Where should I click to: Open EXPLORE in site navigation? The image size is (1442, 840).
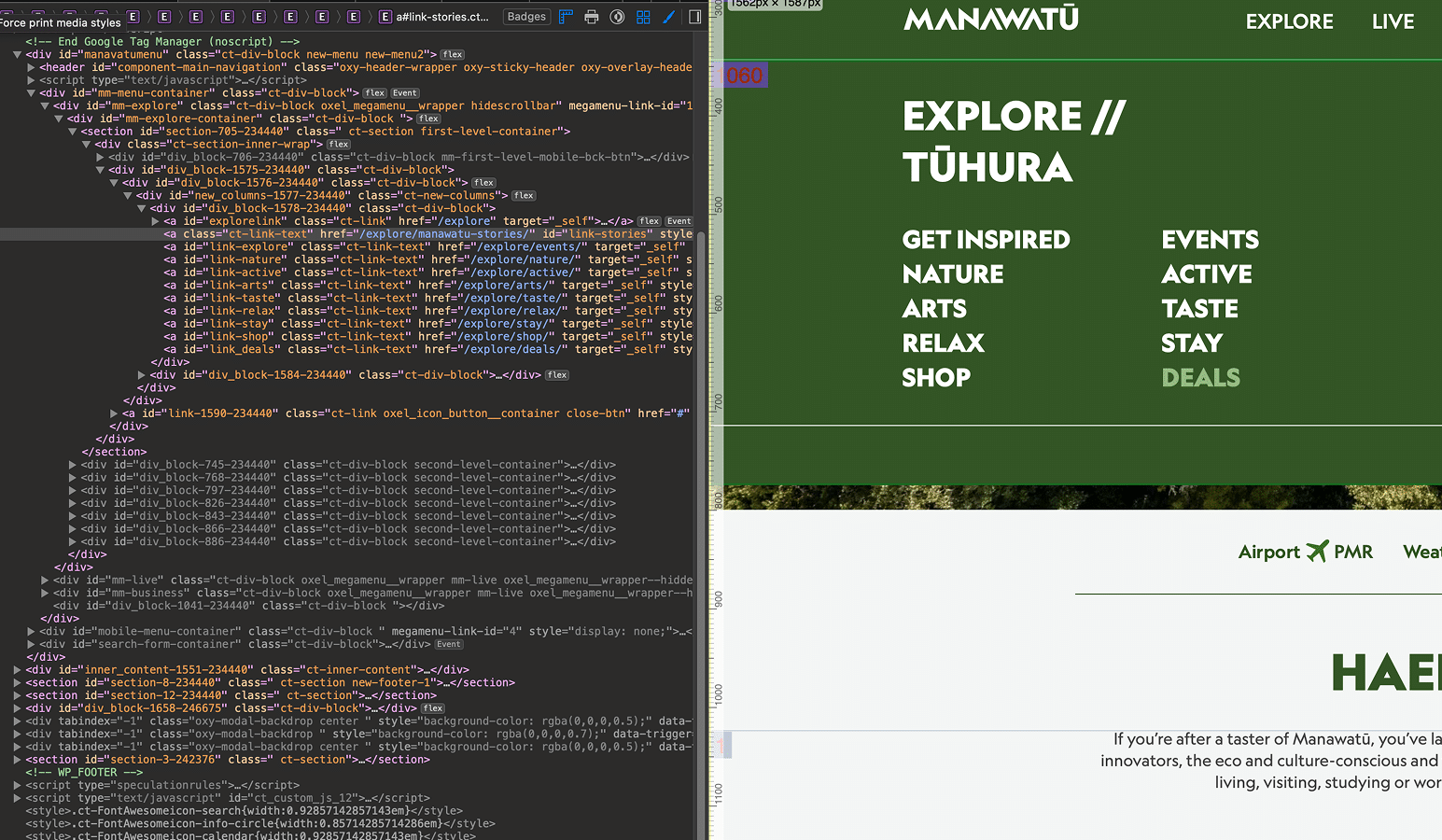pyautogui.click(x=1289, y=21)
